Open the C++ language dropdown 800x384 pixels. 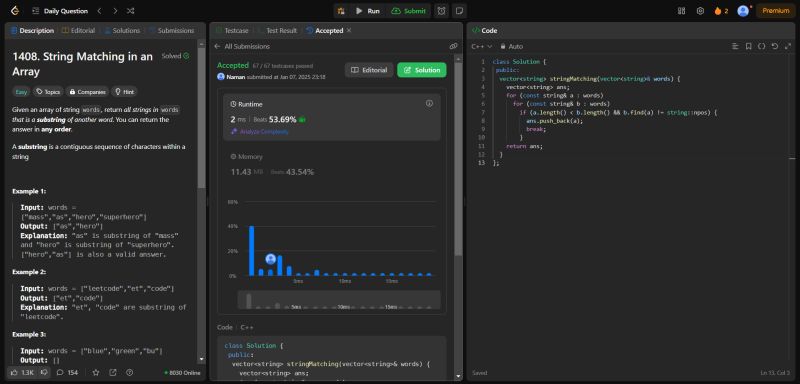482,46
